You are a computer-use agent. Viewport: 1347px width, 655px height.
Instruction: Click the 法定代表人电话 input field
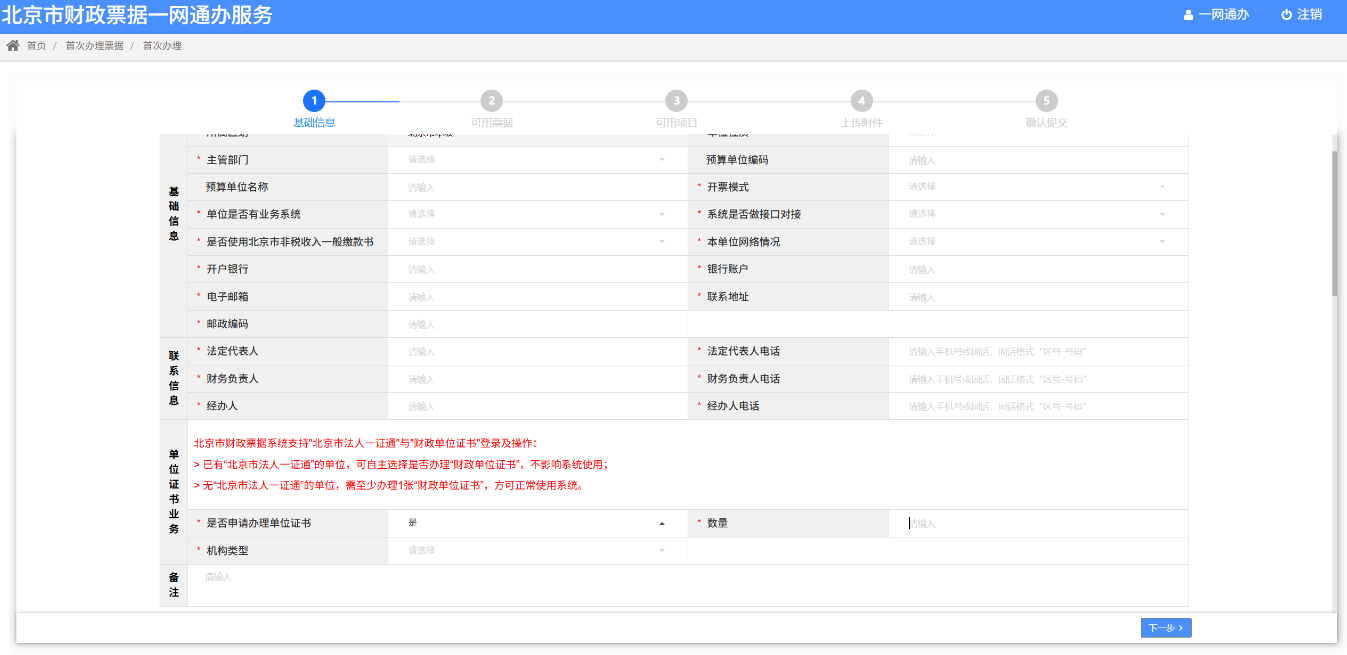1037,352
